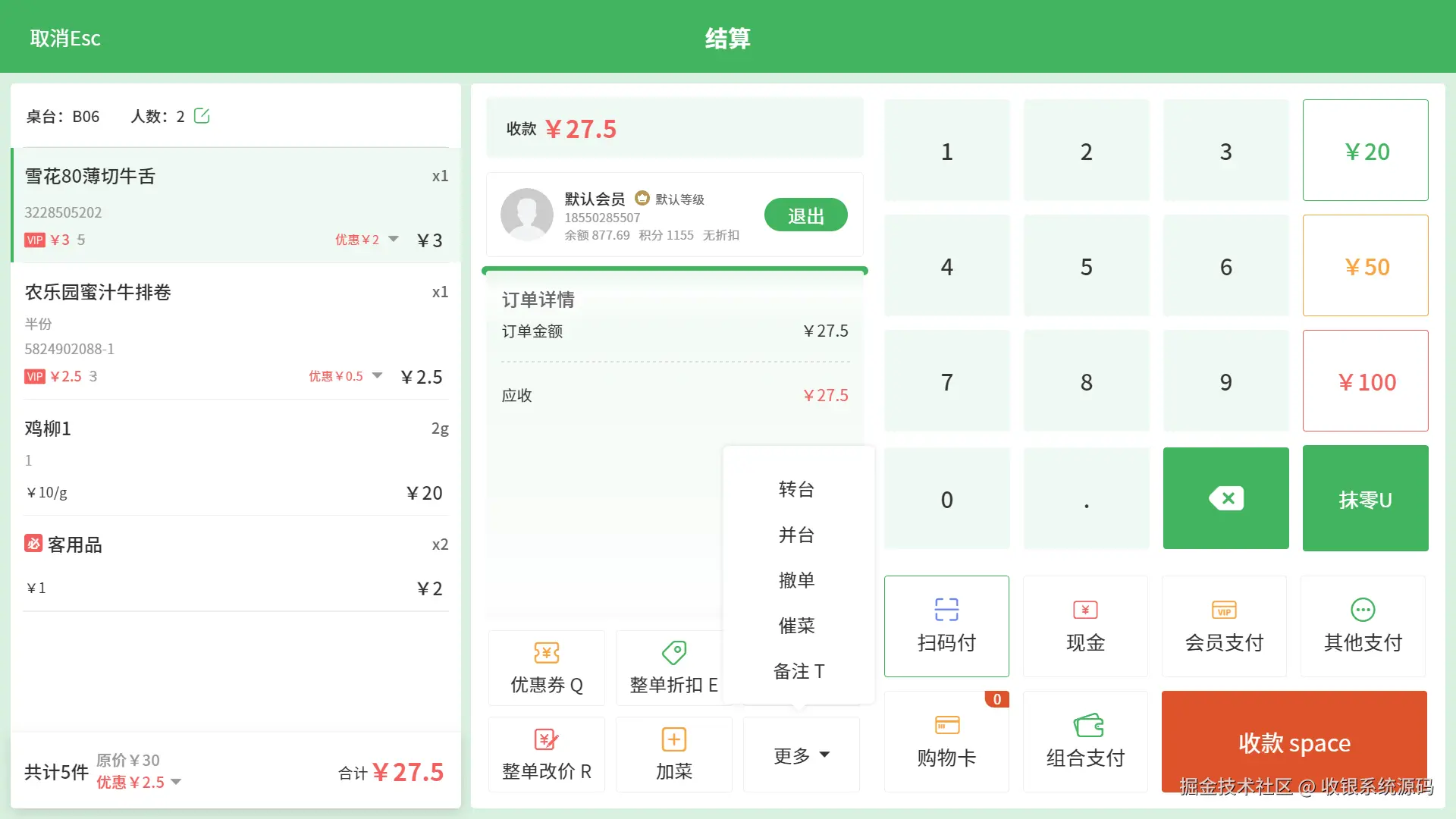
Task: Choose cash payment method
Action: click(x=1085, y=626)
